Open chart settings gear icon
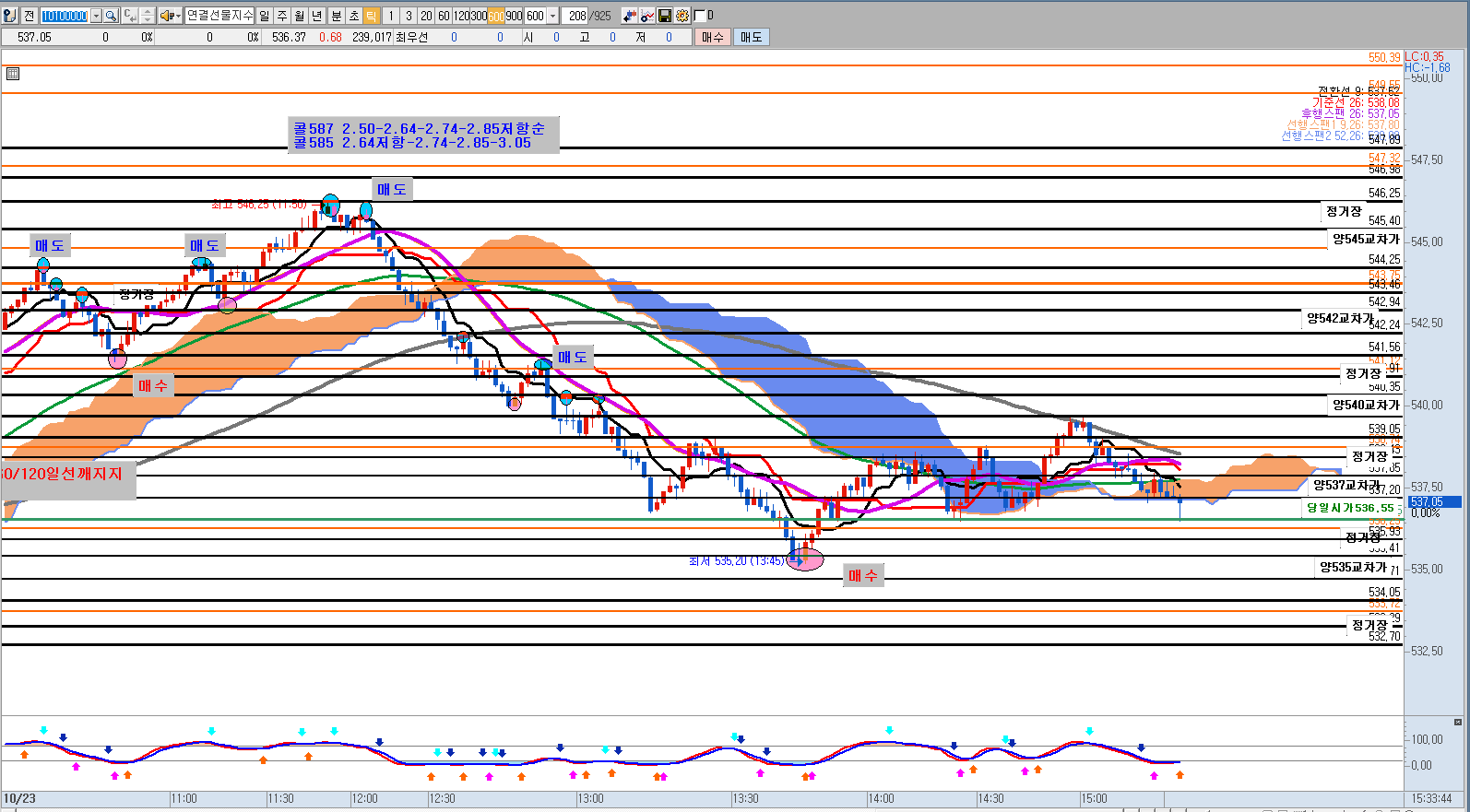Screen dimensions: 1470x812 pos(682,16)
